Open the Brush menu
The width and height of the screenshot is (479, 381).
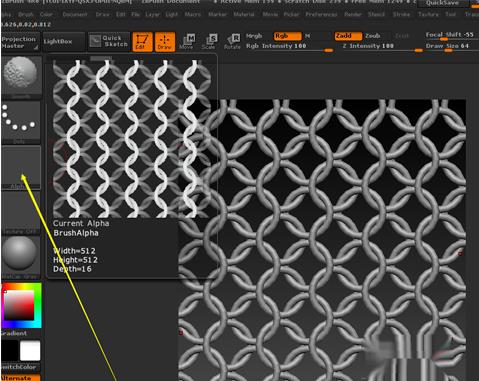pos(26,15)
